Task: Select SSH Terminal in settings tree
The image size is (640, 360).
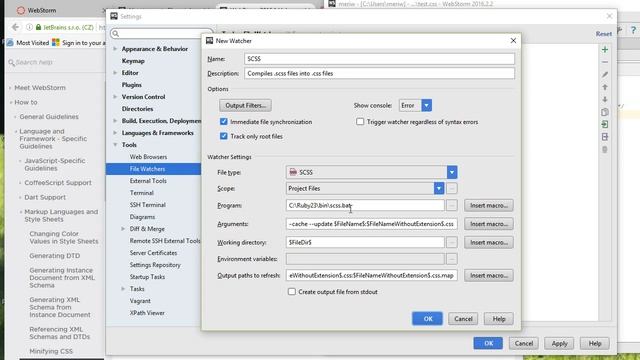Action: tap(147, 205)
